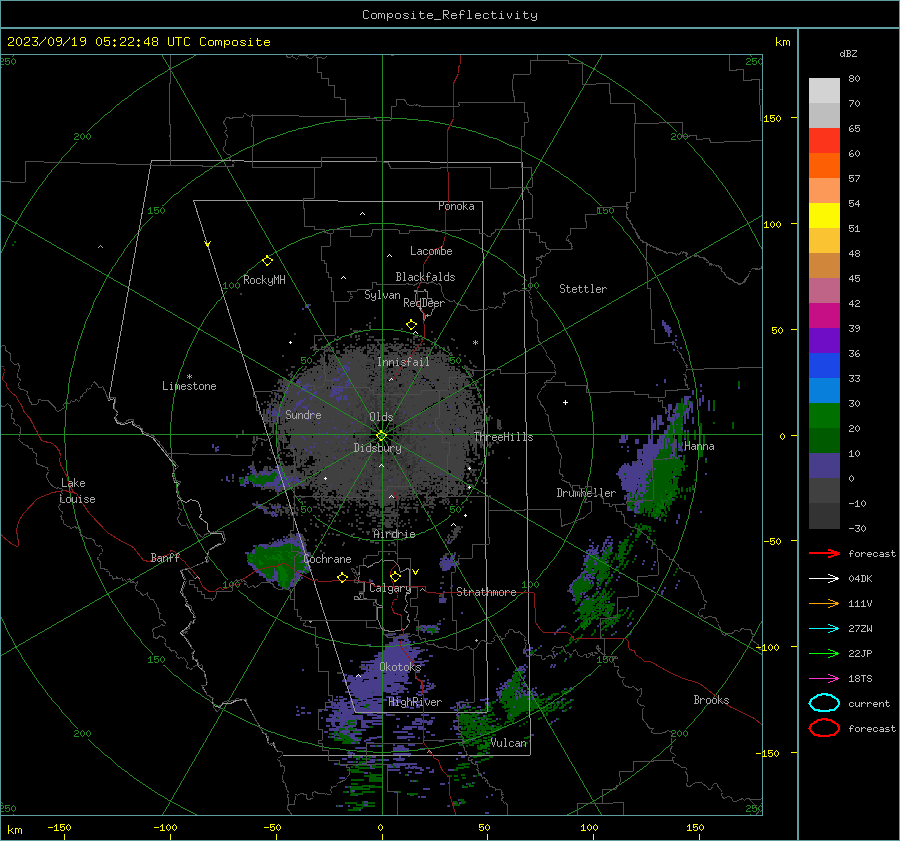
Task: Pick the red 60–65 dBZ color swatch
Action: [x=824, y=141]
